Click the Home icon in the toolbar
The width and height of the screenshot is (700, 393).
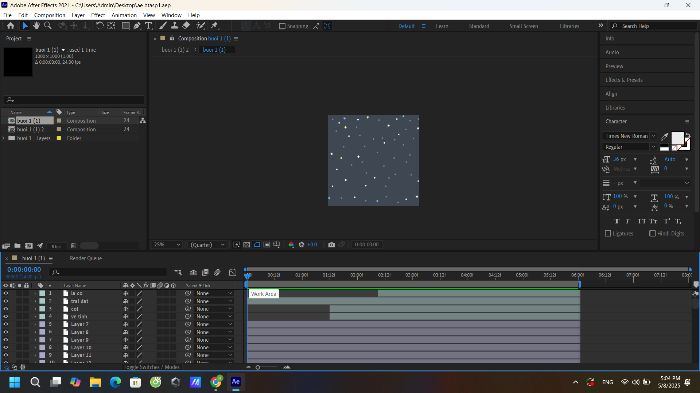(x=10, y=26)
